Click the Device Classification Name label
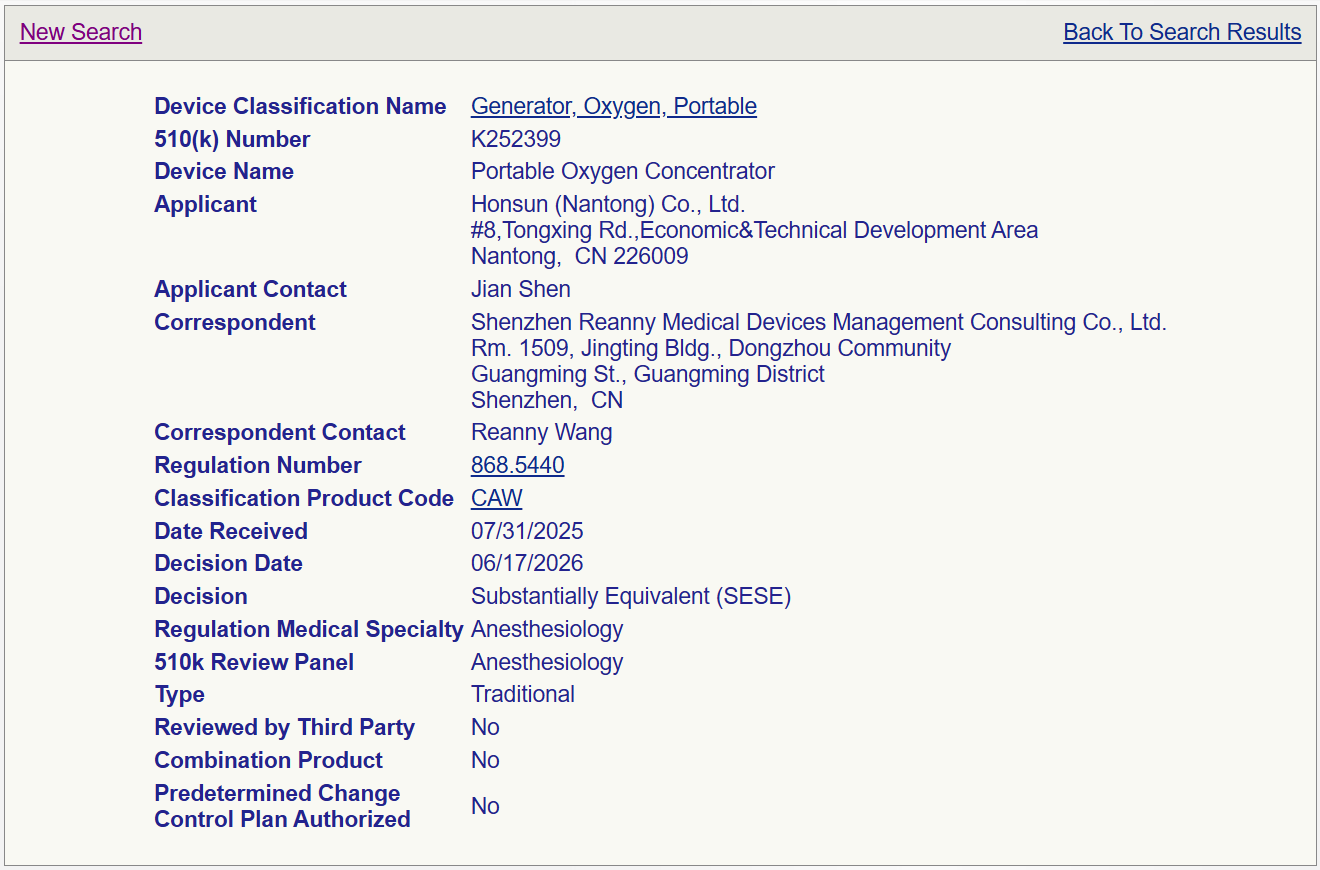Viewport: 1320px width, 870px height. pyautogui.click(x=300, y=106)
